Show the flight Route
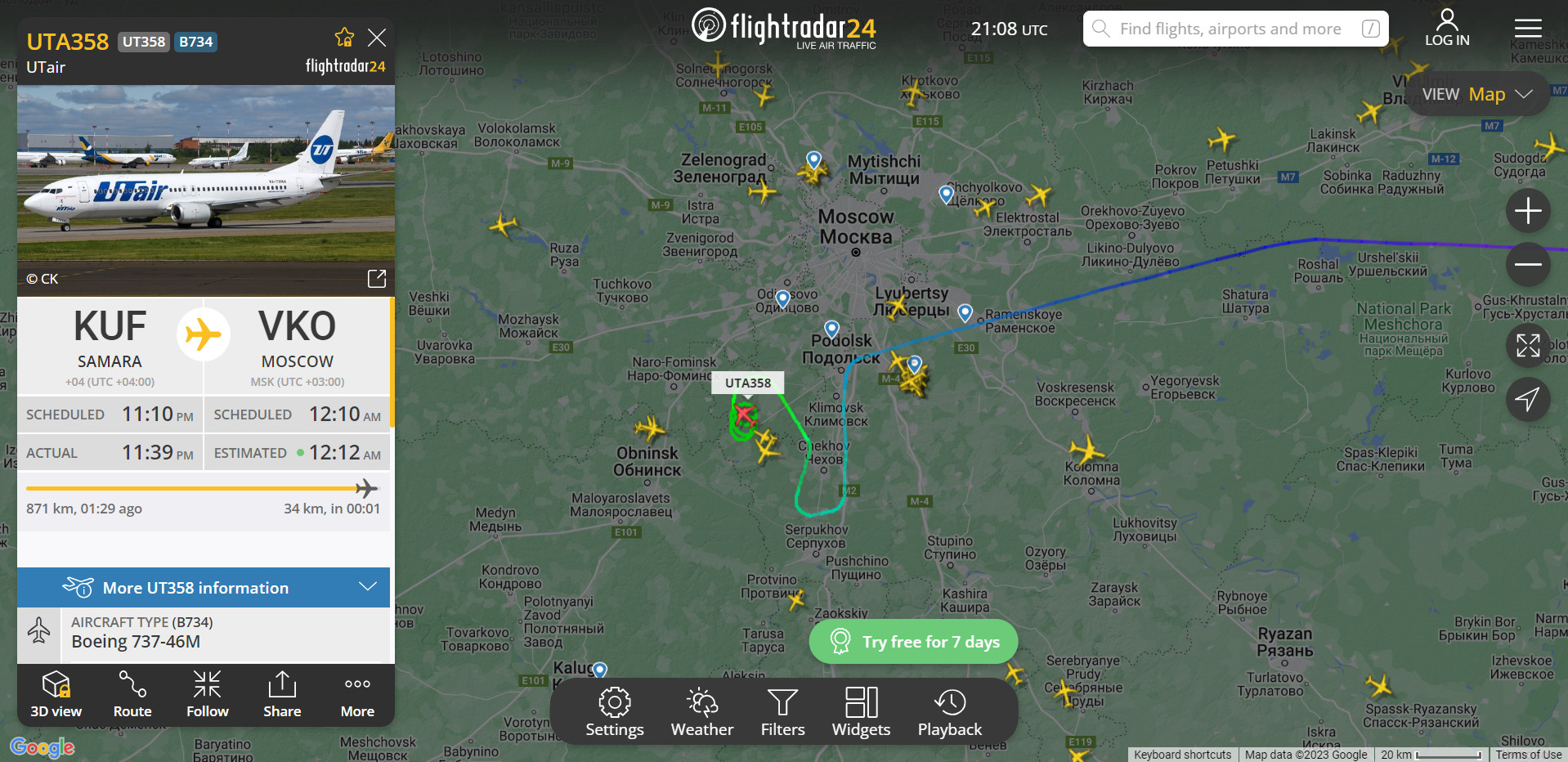1568x762 pixels. [132, 695]
